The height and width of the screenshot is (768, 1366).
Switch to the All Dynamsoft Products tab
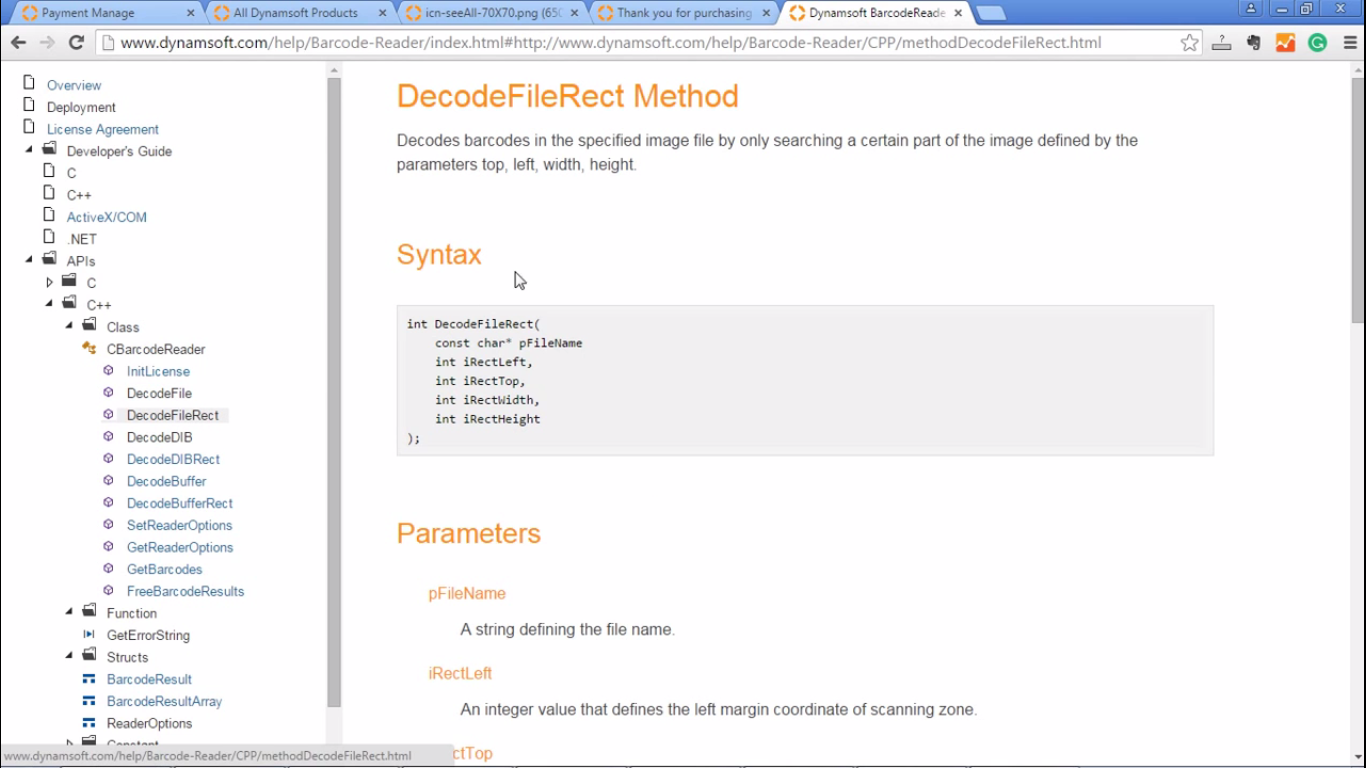(x=296, y=13)
